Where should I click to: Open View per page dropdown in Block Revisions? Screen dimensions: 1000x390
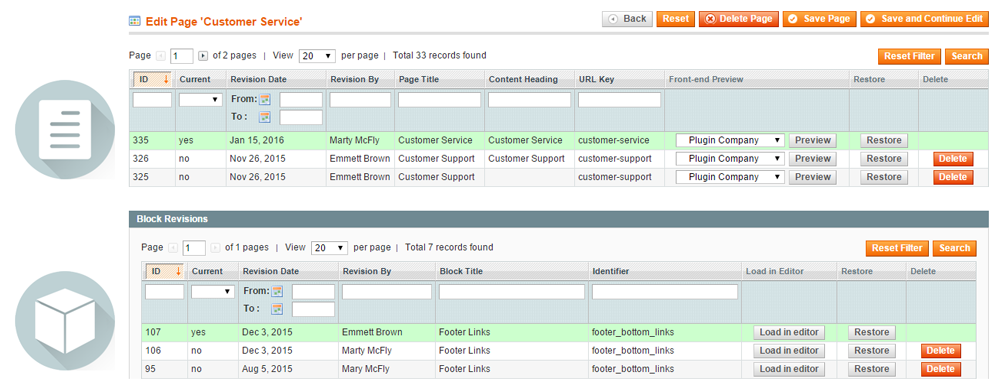click(329, 248)
